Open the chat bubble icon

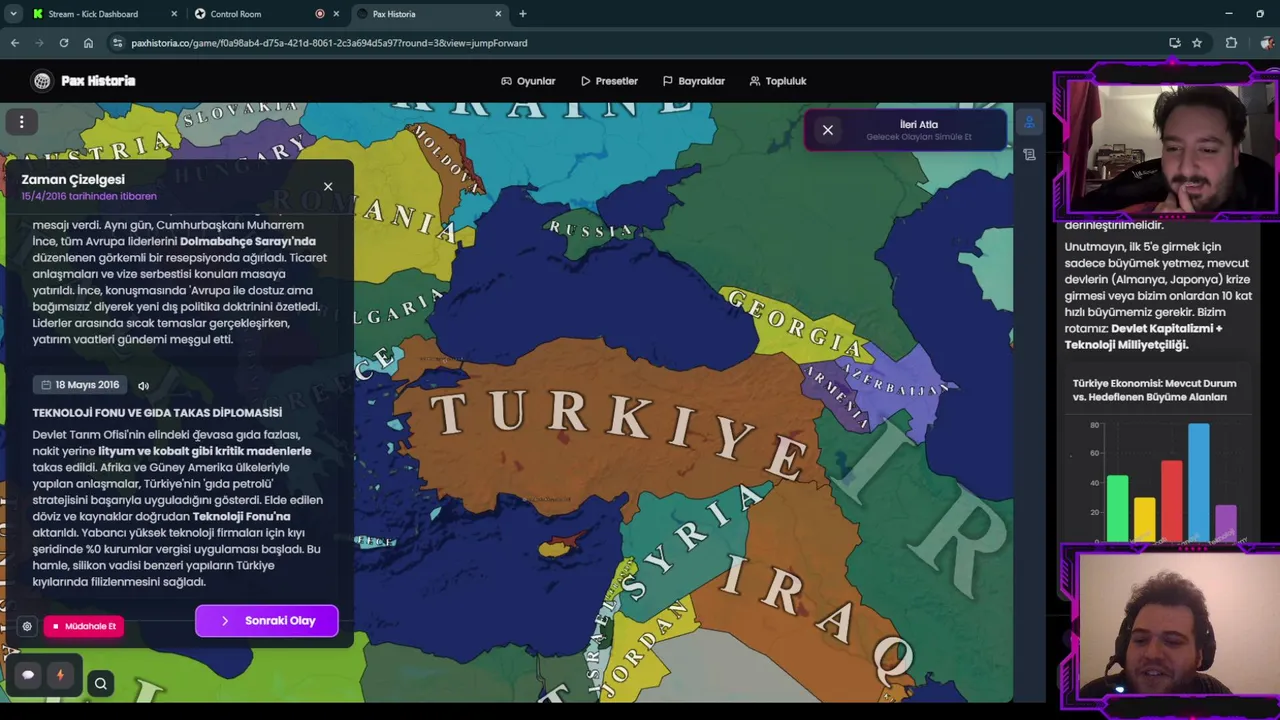tap(28, 675)
